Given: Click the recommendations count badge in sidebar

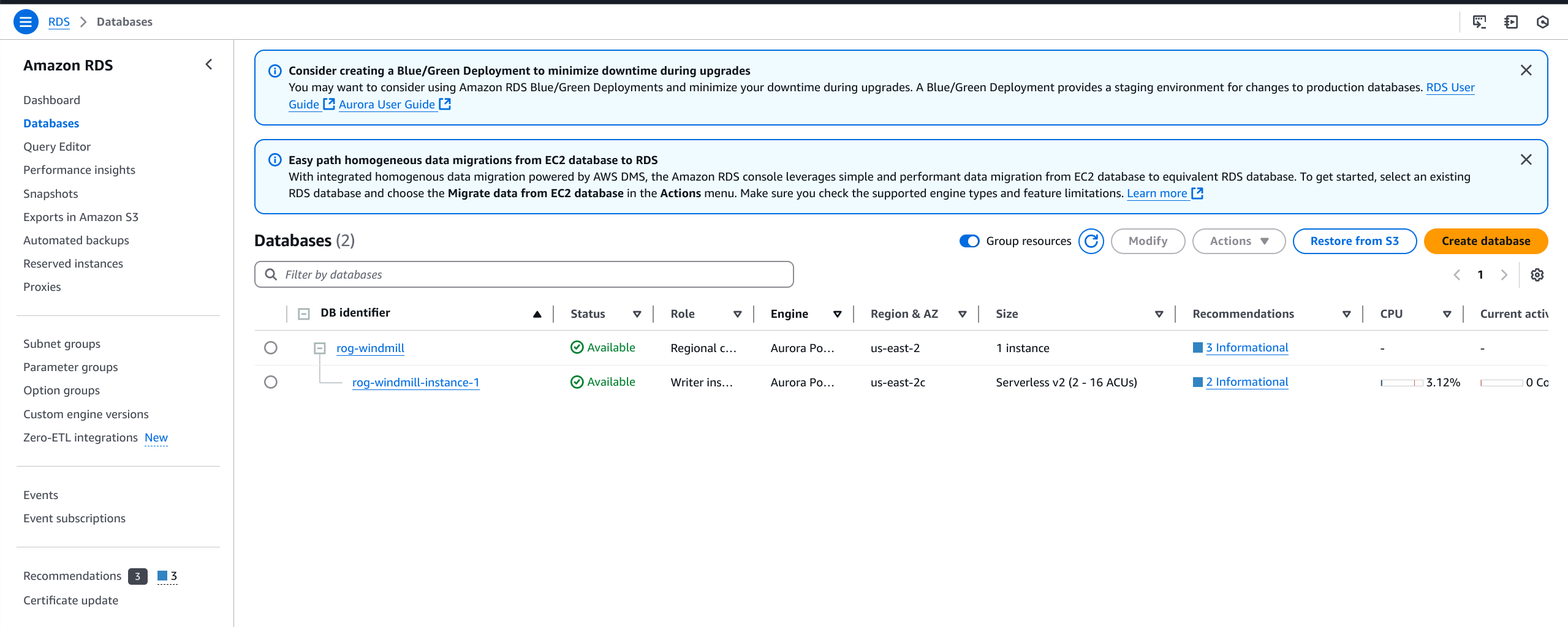Looking at the screenshot, I should [138, 576].
